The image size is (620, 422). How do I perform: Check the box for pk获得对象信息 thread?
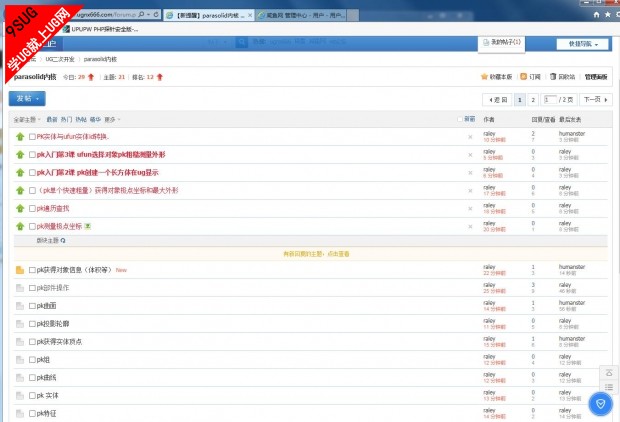click(32, 270)
